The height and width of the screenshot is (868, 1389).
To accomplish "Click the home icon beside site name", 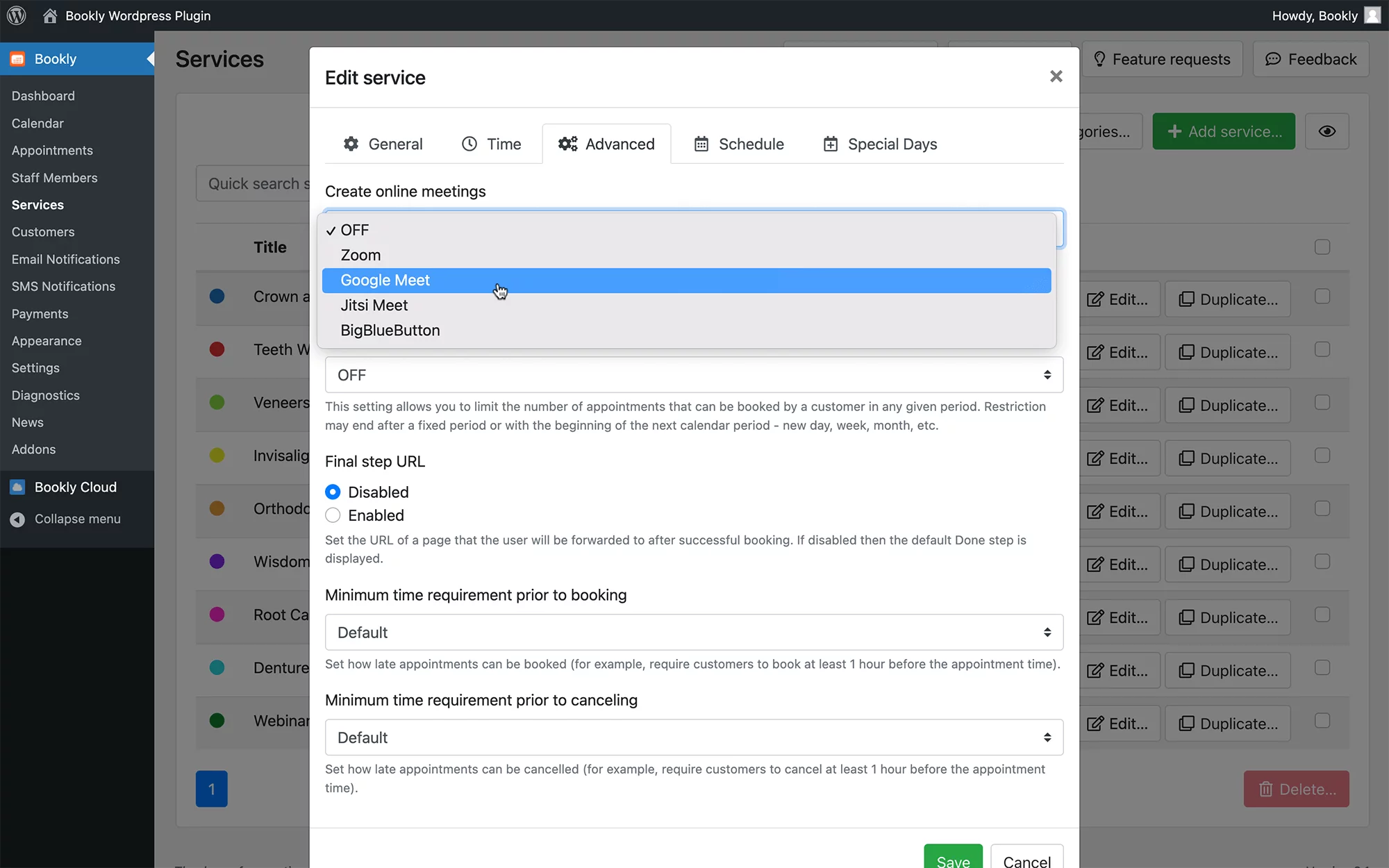I will point(50,15).
